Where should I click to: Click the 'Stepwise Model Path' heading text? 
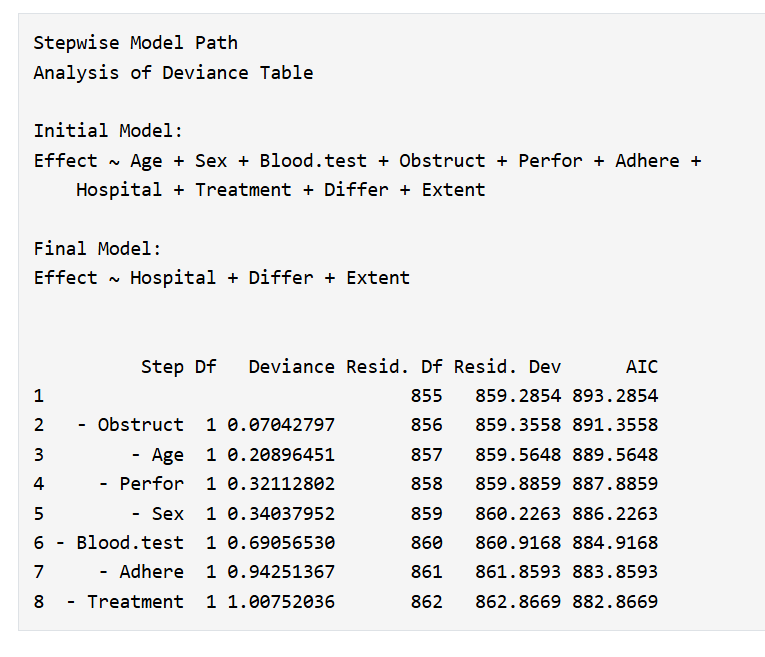(135, 43)
